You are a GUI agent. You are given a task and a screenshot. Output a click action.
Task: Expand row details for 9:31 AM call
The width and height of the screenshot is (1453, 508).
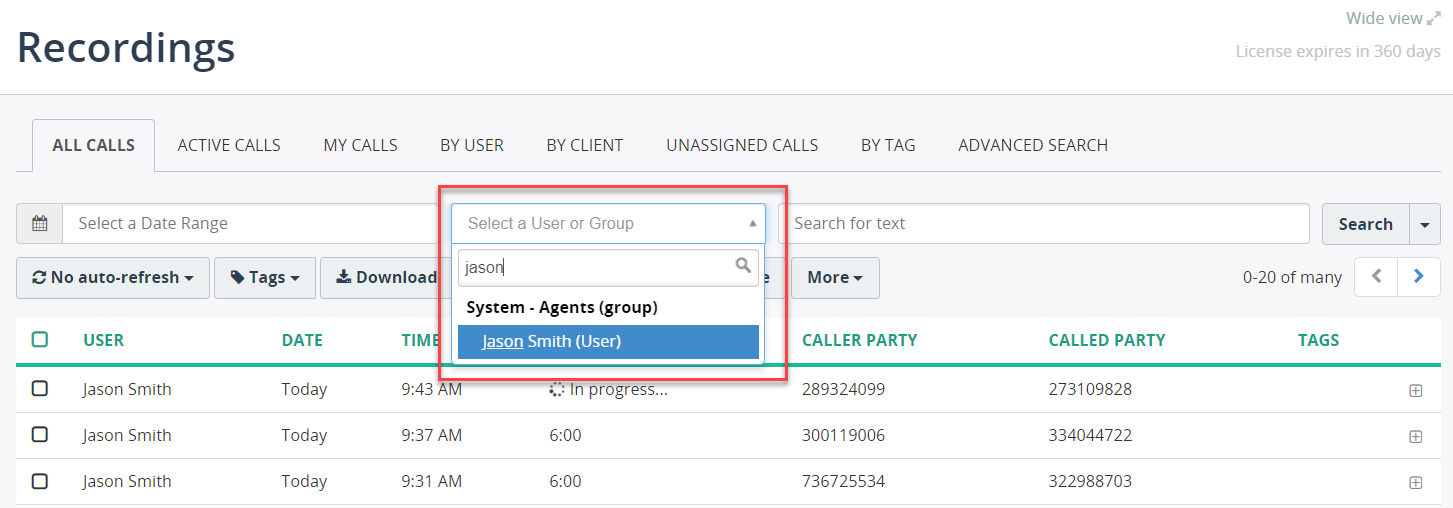click(1415, 483)
